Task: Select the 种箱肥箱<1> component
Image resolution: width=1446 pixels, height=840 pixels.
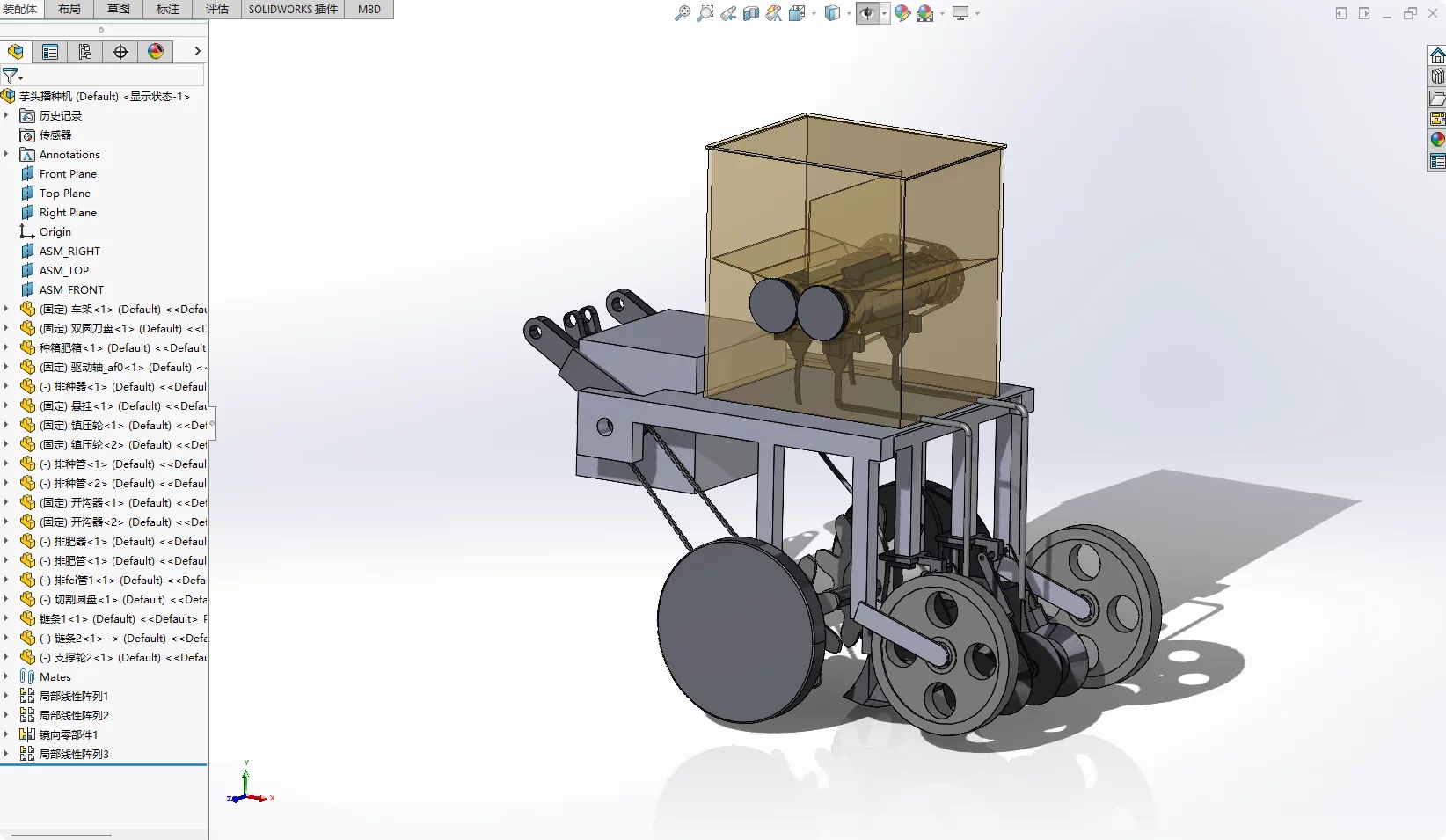Action: pyautogui.click(x=113, y=348)
